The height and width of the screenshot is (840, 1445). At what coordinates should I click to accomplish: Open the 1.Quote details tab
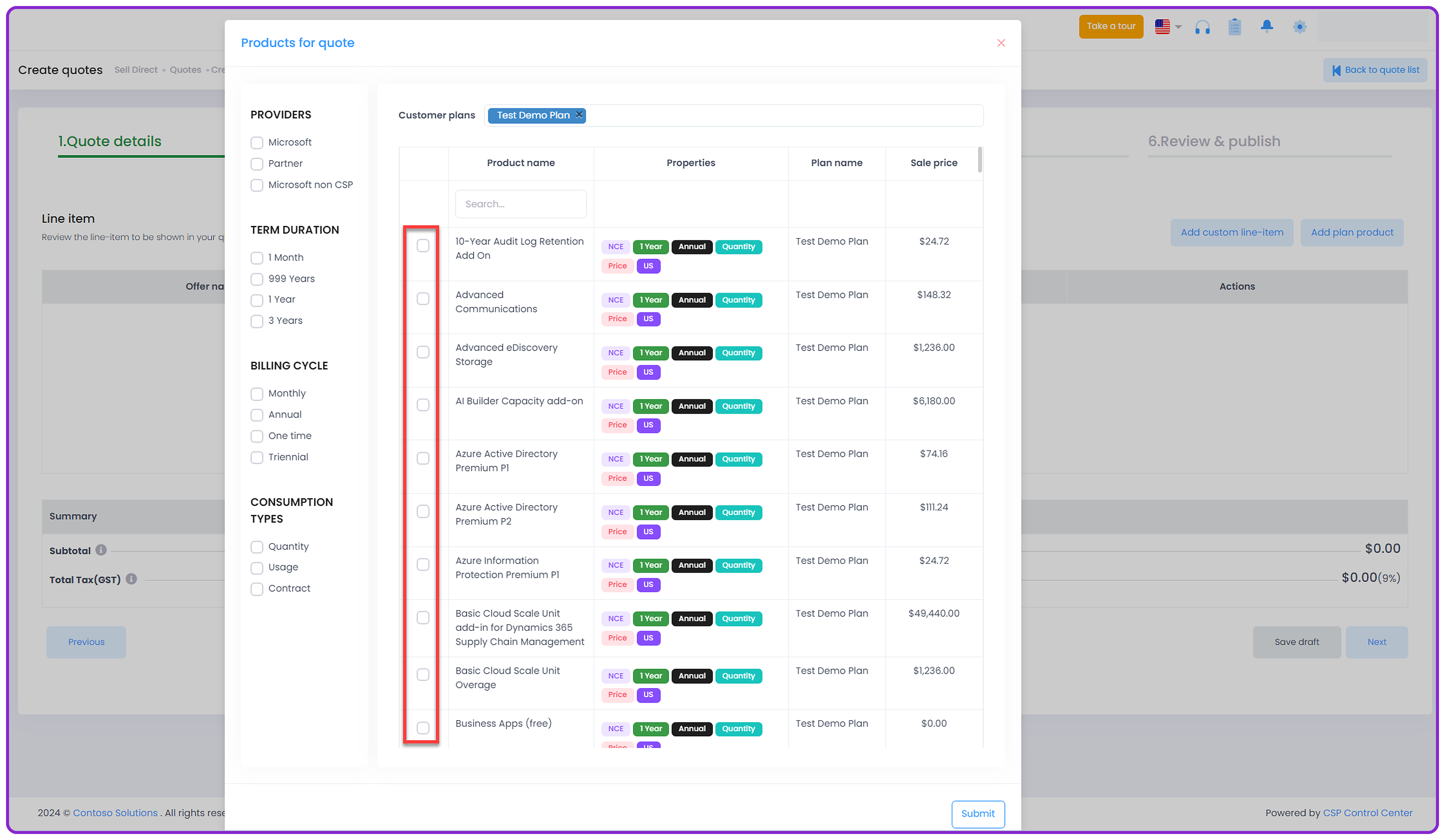click(x=110, y=141)
